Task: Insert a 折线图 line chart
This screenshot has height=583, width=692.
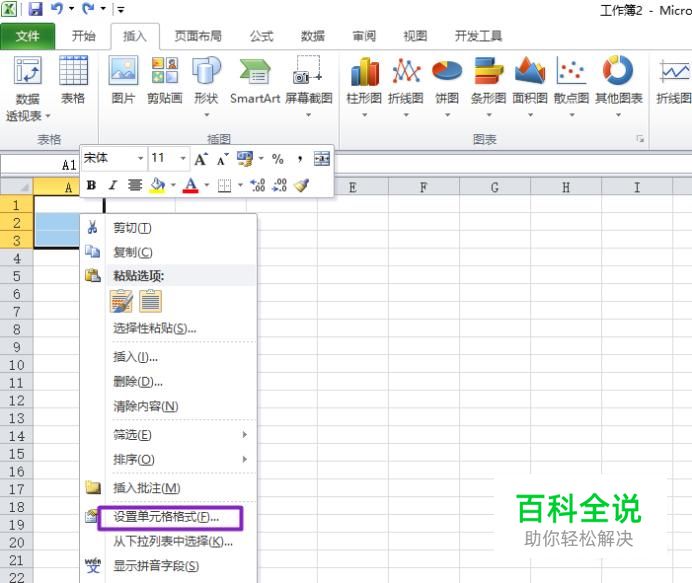Action: 406,86
